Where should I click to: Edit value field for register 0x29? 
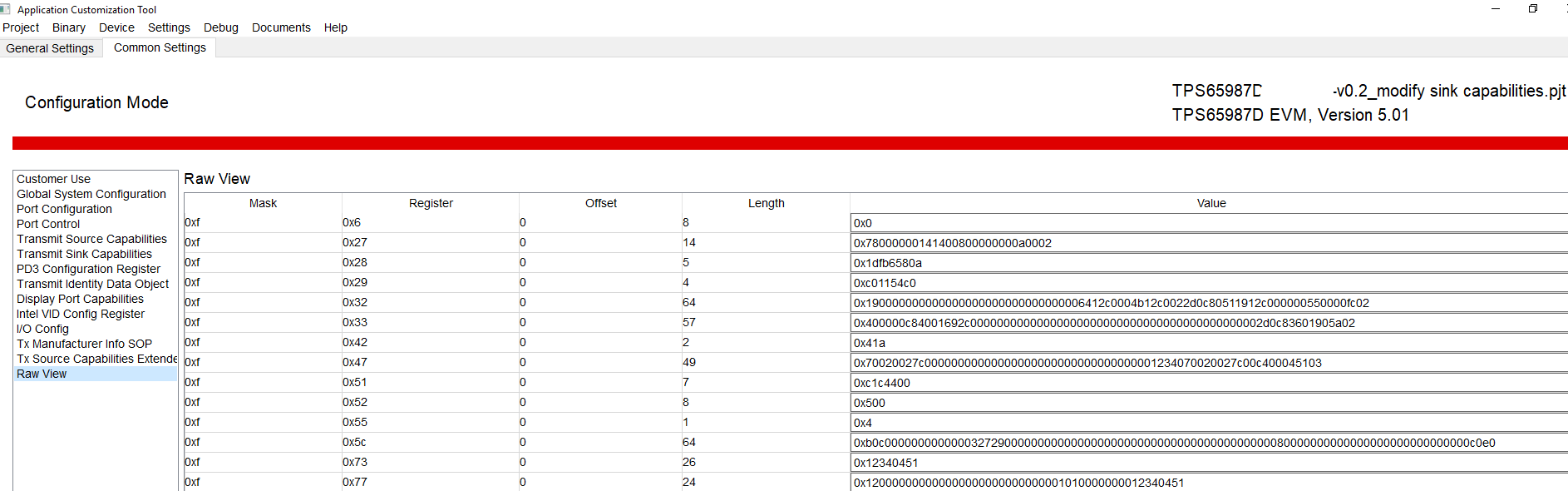(1210, 283)
